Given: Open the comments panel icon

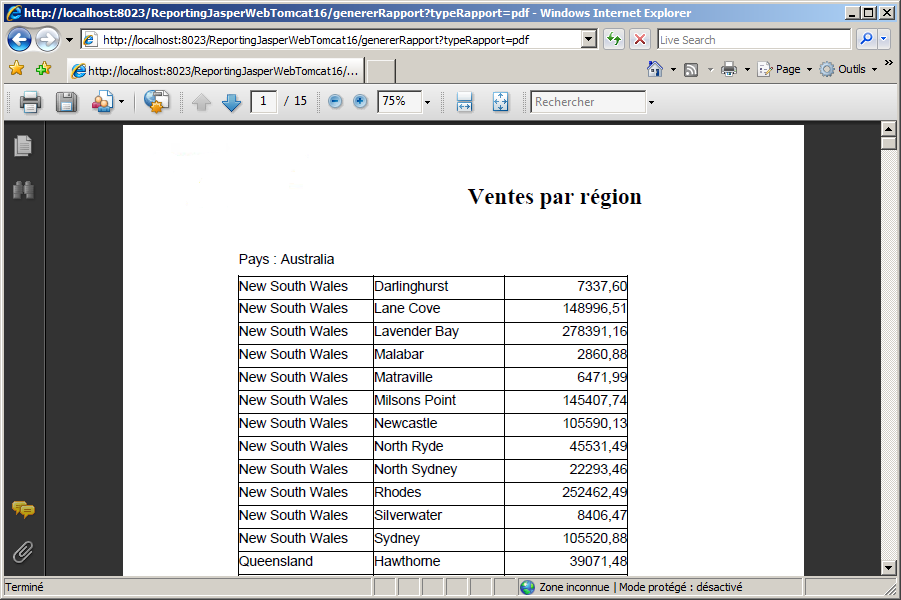Looking at the screenshot, I should pos(23,510).
